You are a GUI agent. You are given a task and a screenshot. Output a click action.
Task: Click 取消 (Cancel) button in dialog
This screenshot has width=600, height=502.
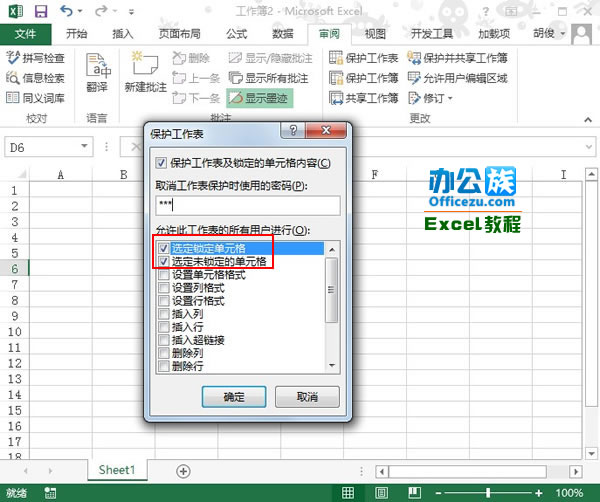click(307, 397)
